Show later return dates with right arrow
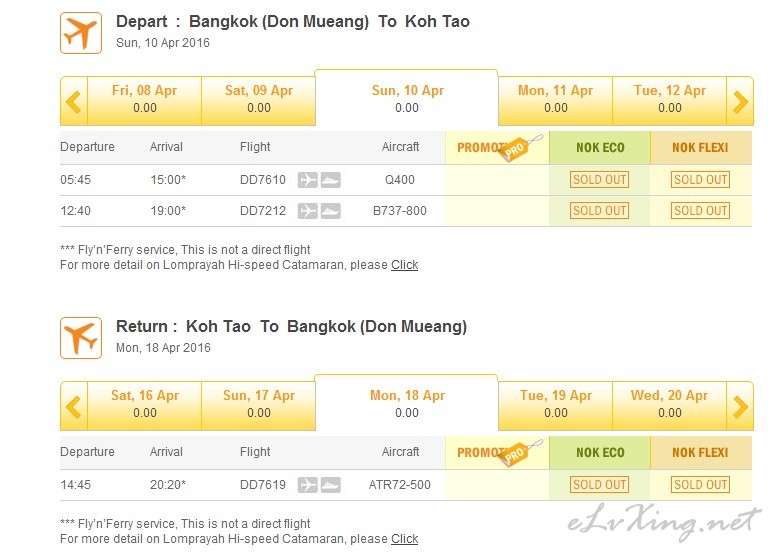Image resolution: width=772 pixels, height=555 pixels. pos(740,406)
